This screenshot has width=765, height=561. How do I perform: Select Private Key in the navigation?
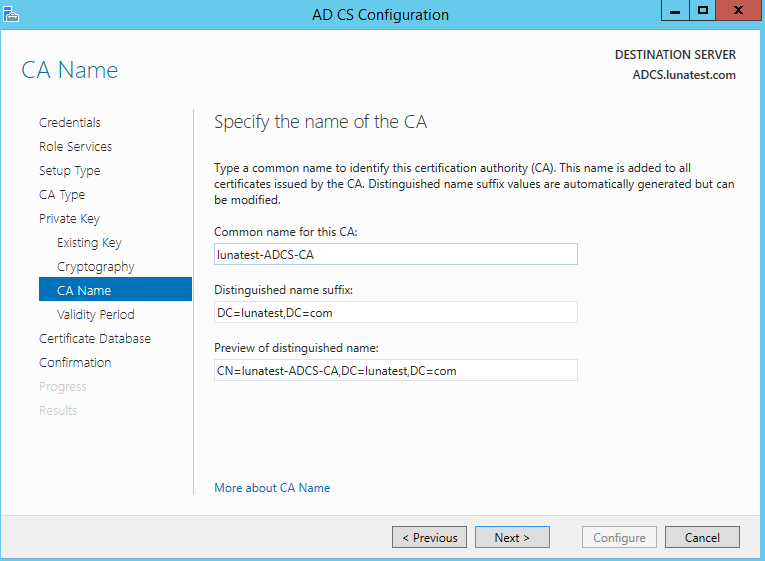[x=69, y=219]
